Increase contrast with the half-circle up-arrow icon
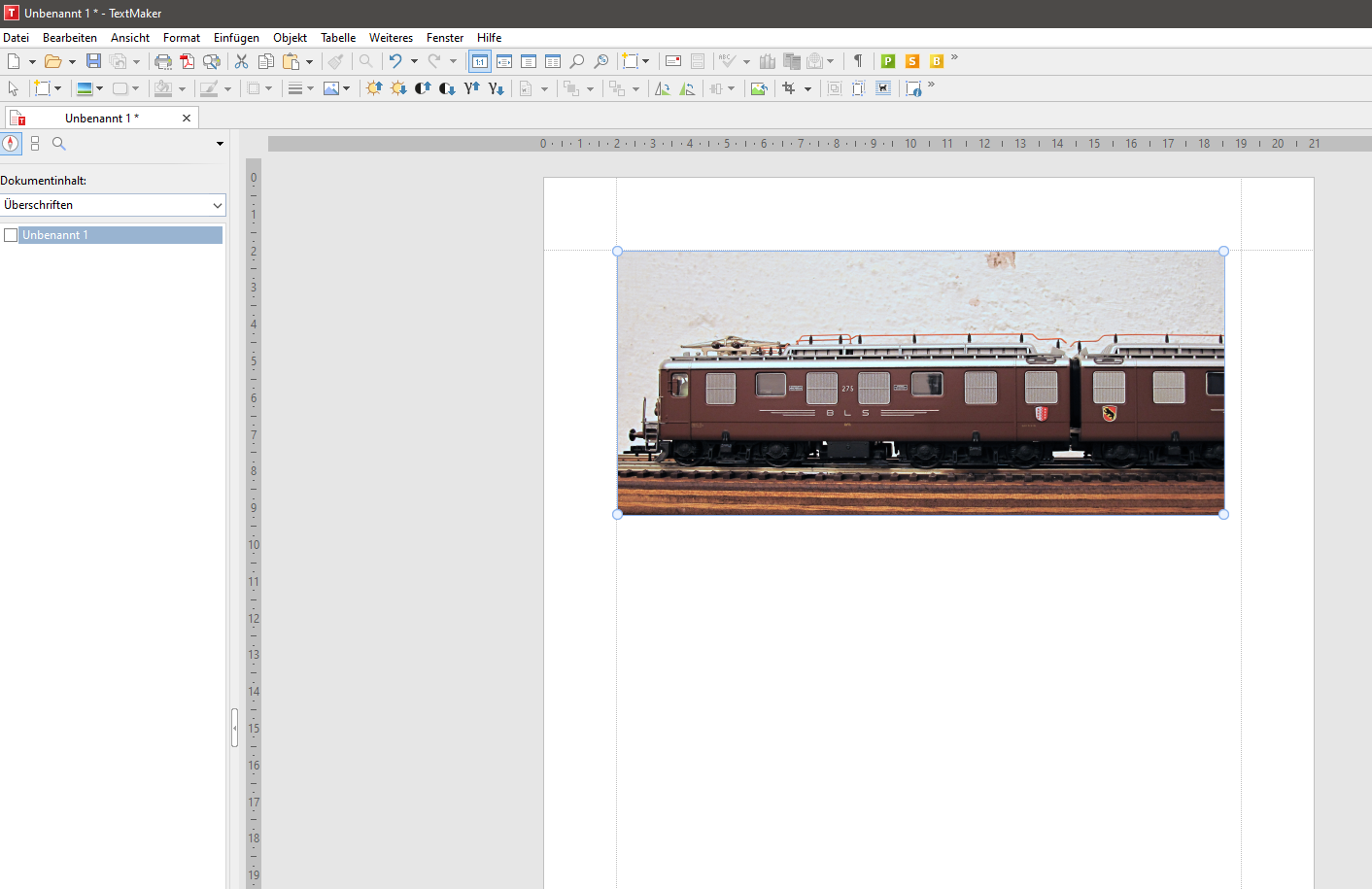This screenshot has height=889, width=1372. (x=423, y=88)
